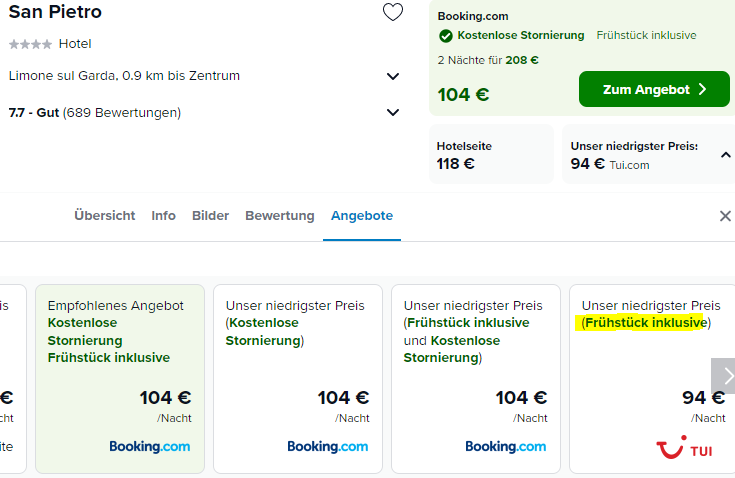
Task: Show next offers with right arrow
Action: point(725,376)
